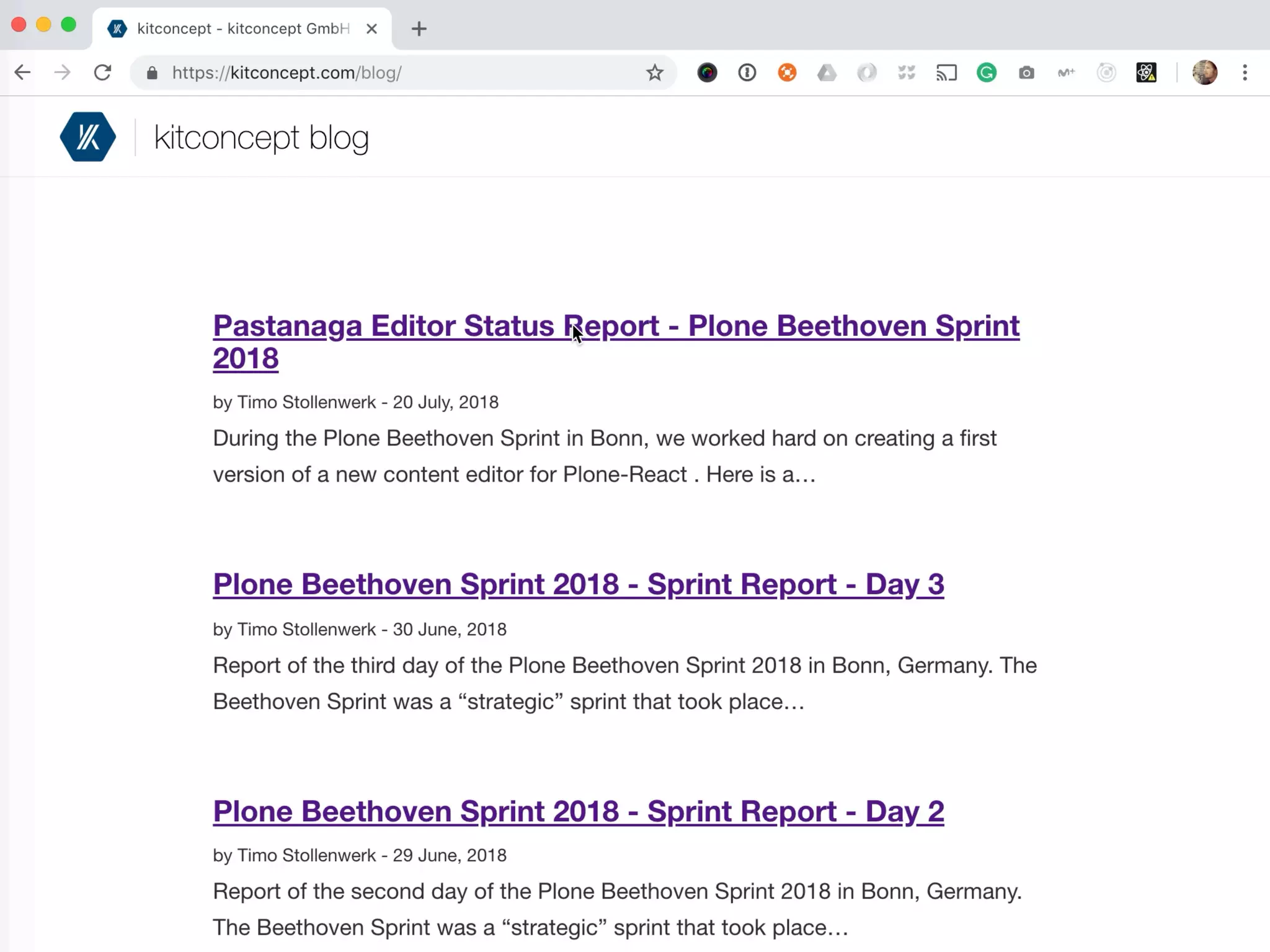Open the user profile avatar menu
The image size is (1270, 952).
pos(1204,73)
